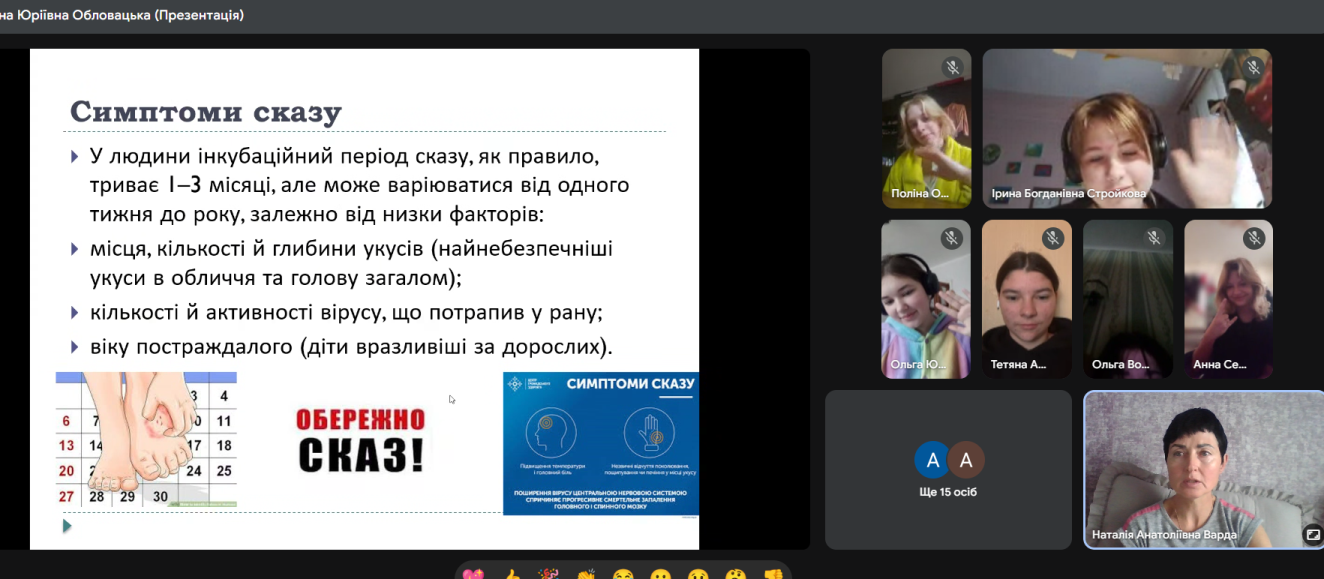Send thumbs up emoji reaction
Image resolution: width=1324 pixels, height=579 pixels.
click(511, 575)
